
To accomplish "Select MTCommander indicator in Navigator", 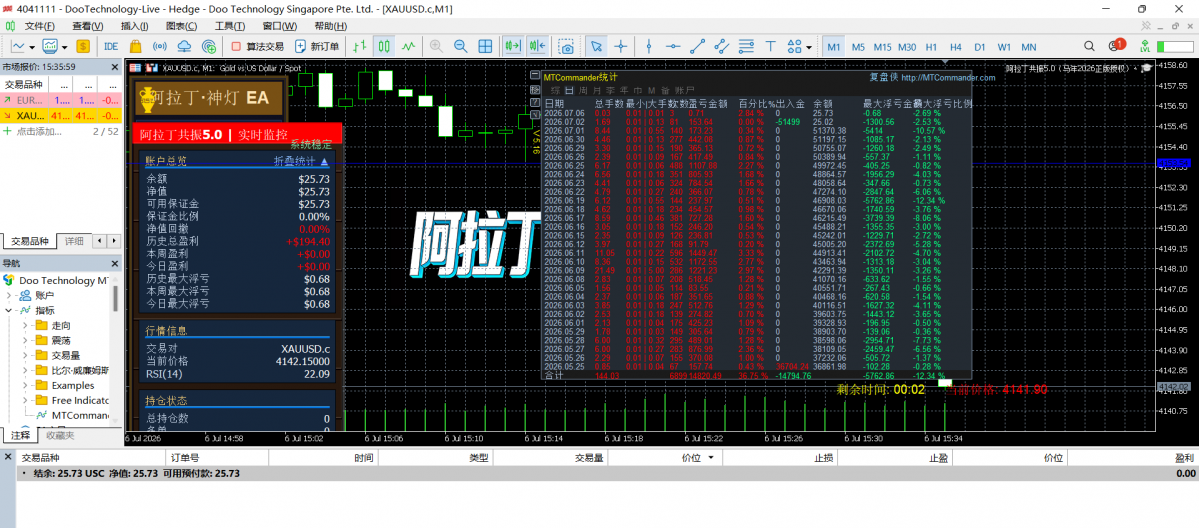I will coord(73,415).
